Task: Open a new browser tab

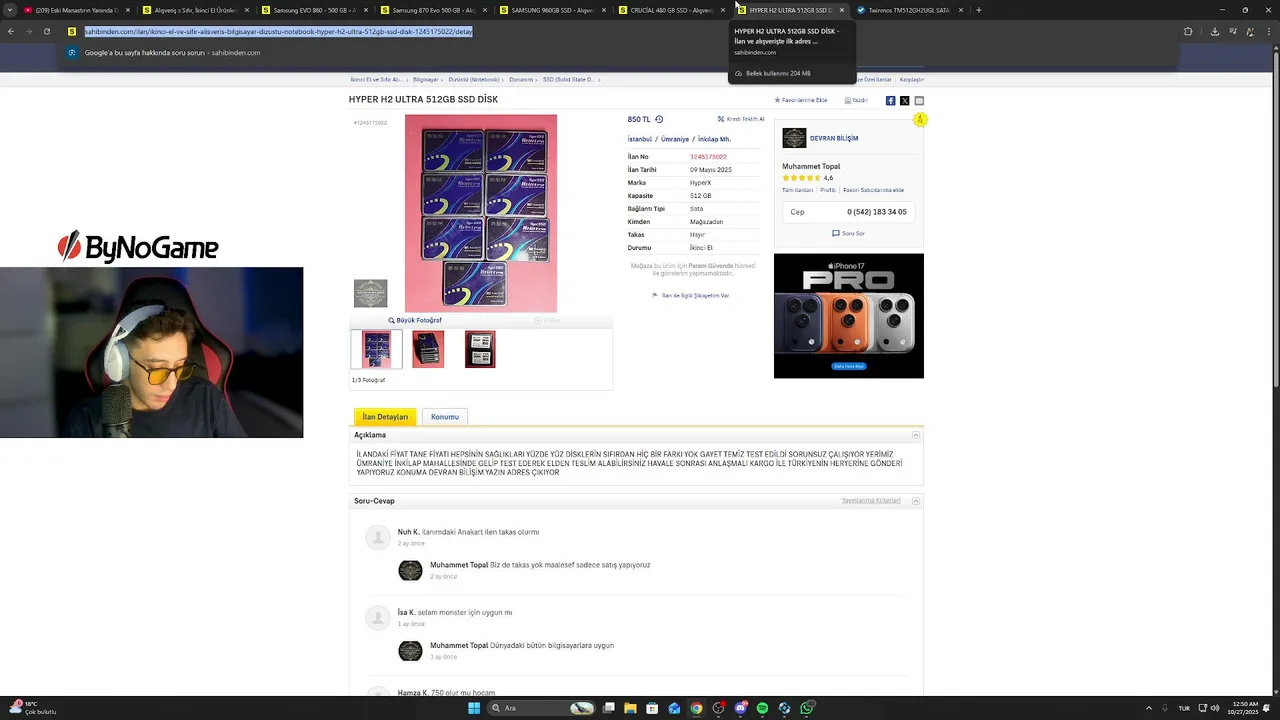Action: (978, 10)
